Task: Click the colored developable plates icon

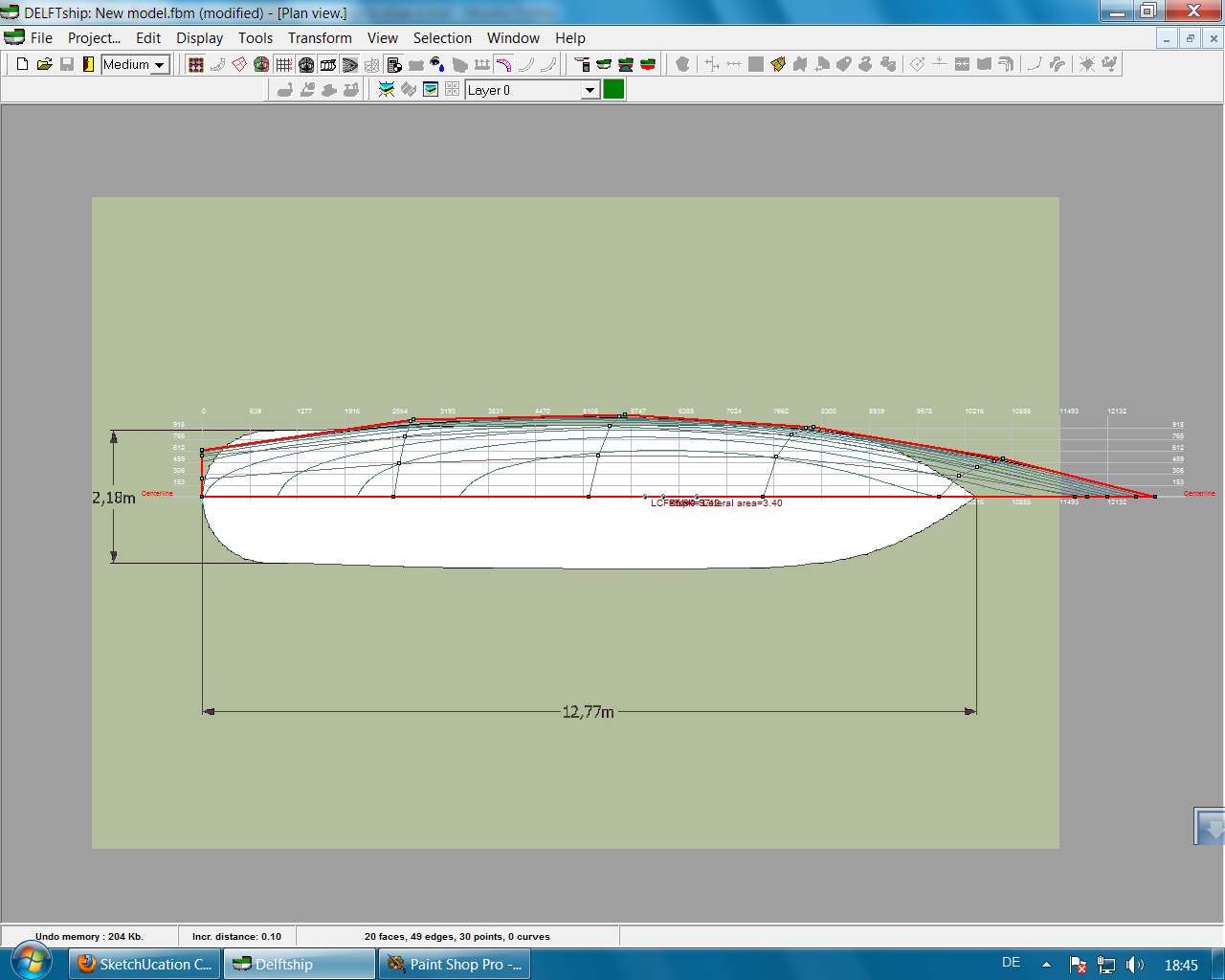Action: tap(778, 64)
